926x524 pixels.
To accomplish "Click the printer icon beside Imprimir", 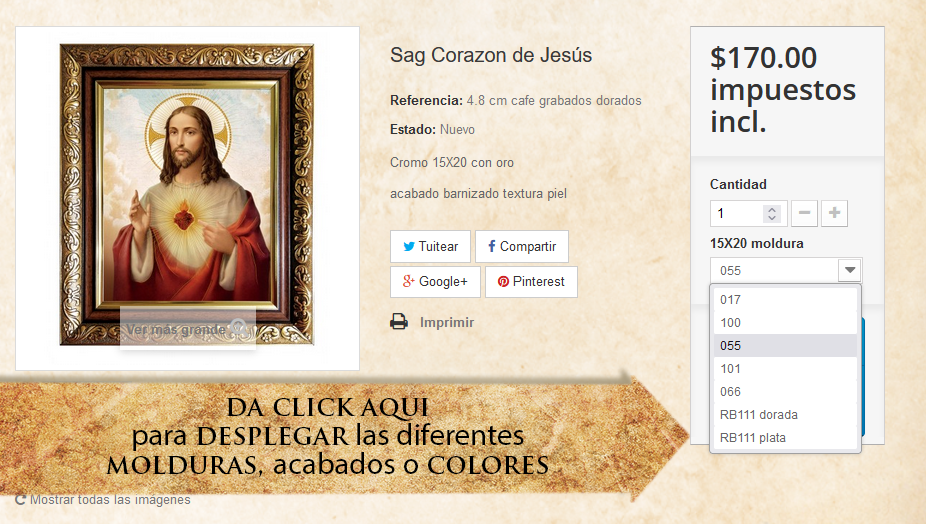I will (x=399, y=322).
